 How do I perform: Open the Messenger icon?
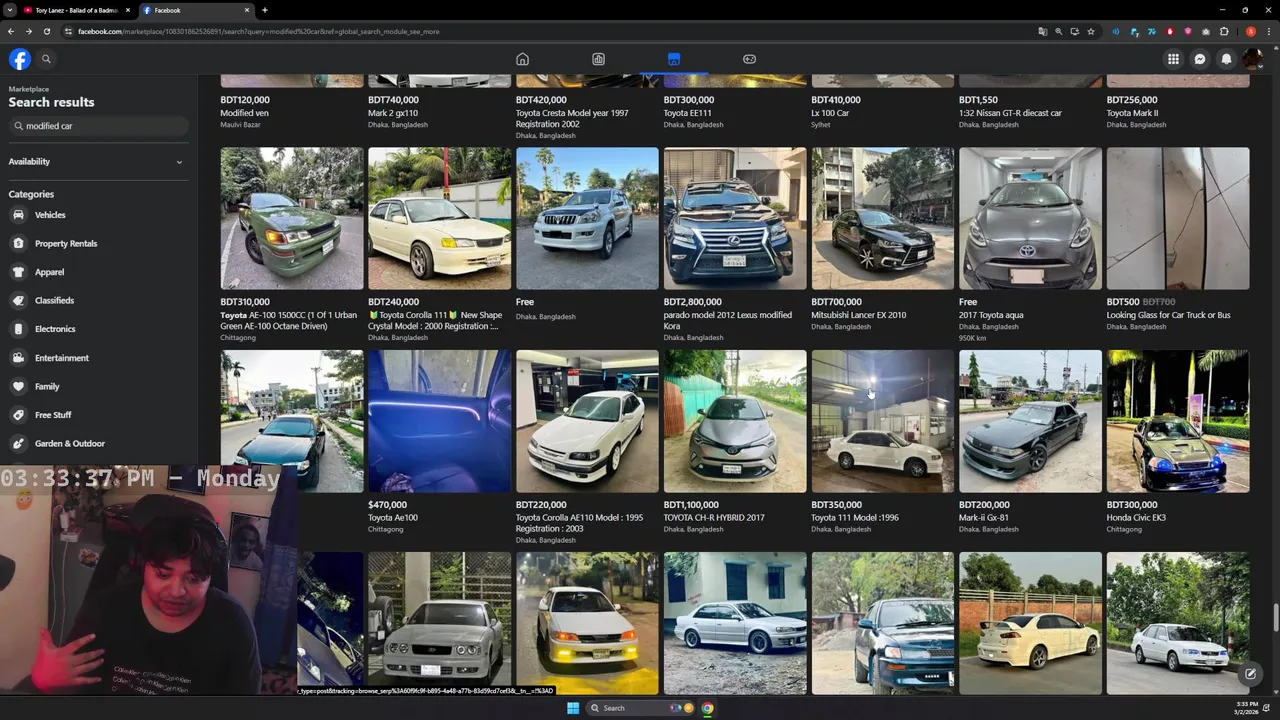point(1200,59)
